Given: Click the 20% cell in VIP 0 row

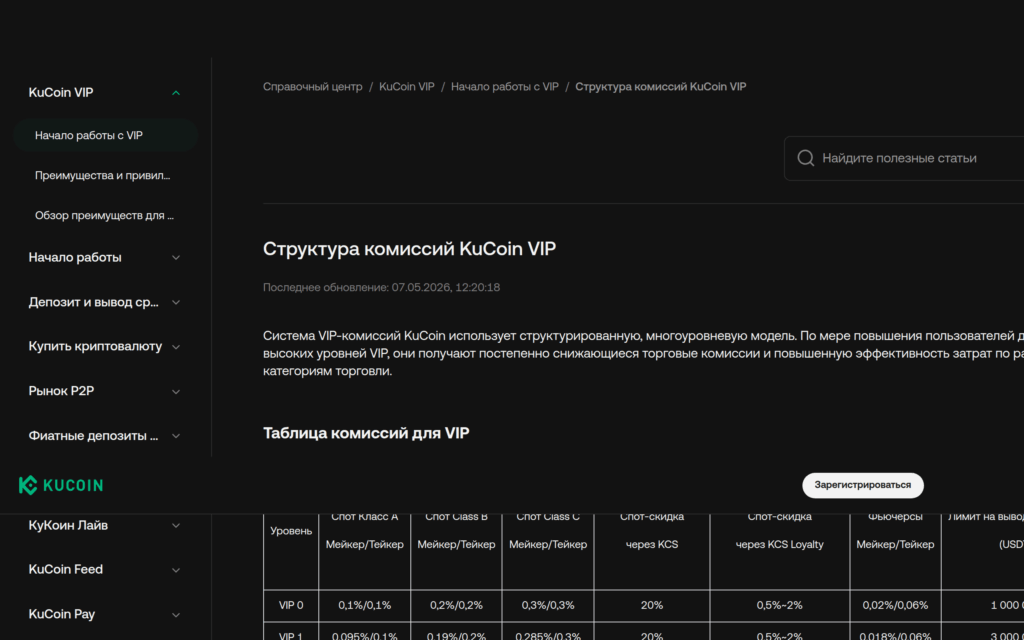Looking at the screenshot, I should tap(652, 605).
